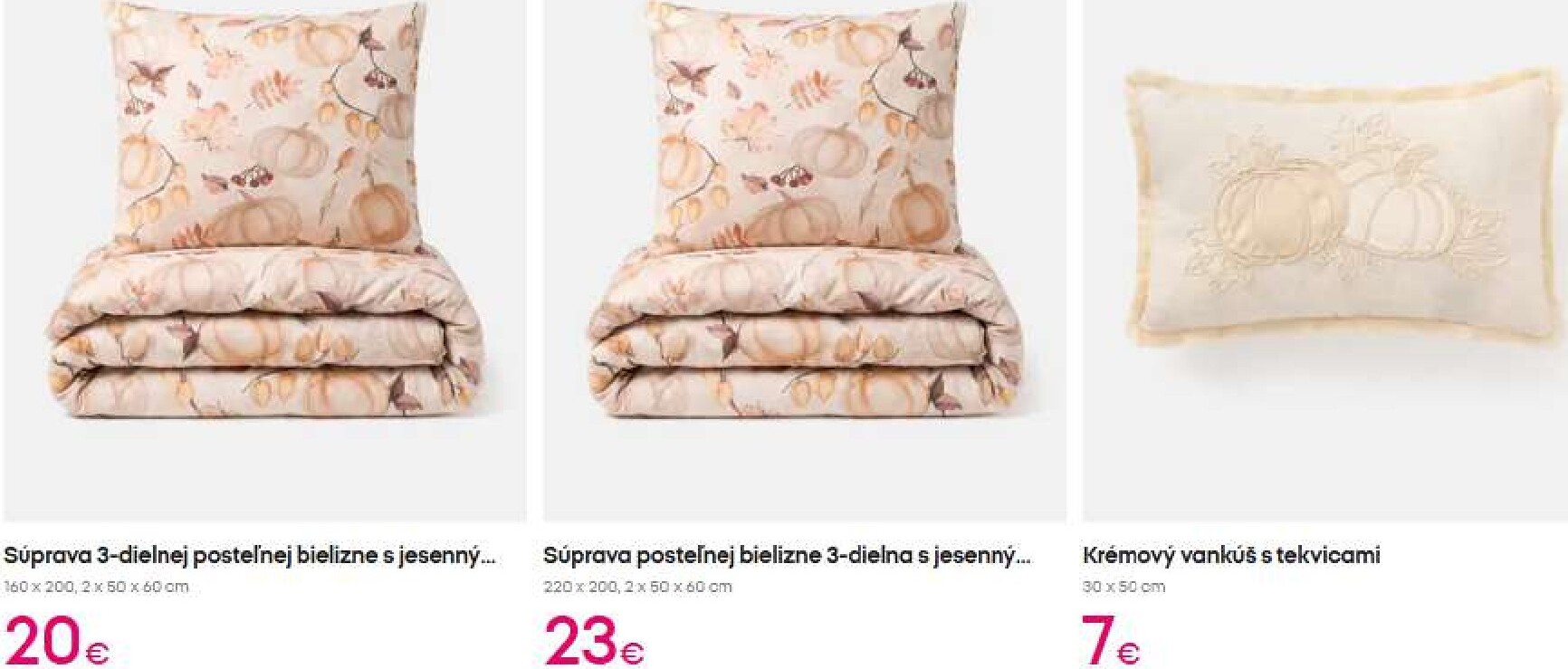Open the 'Súprava posteľnej bielizne 3-dielna' title link
Screen dimensions: 1568x669
click(787, 555)
